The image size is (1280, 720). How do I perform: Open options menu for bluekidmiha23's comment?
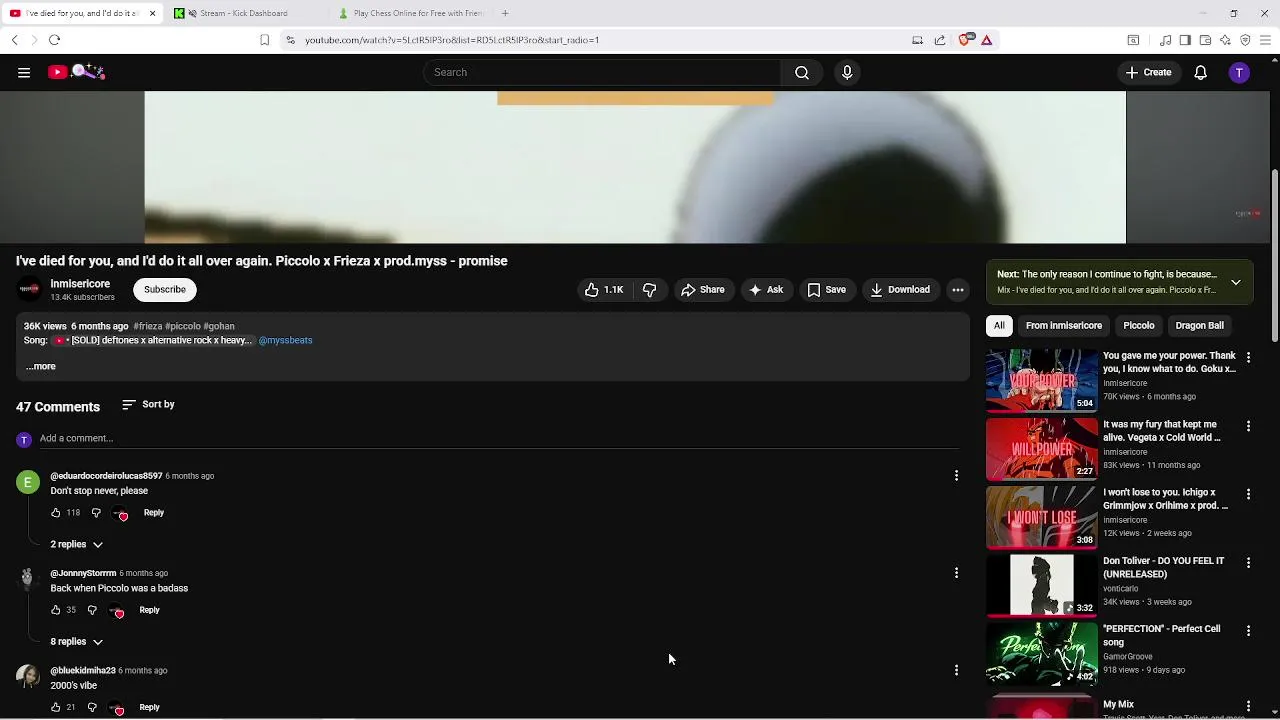tap(956, 670)
